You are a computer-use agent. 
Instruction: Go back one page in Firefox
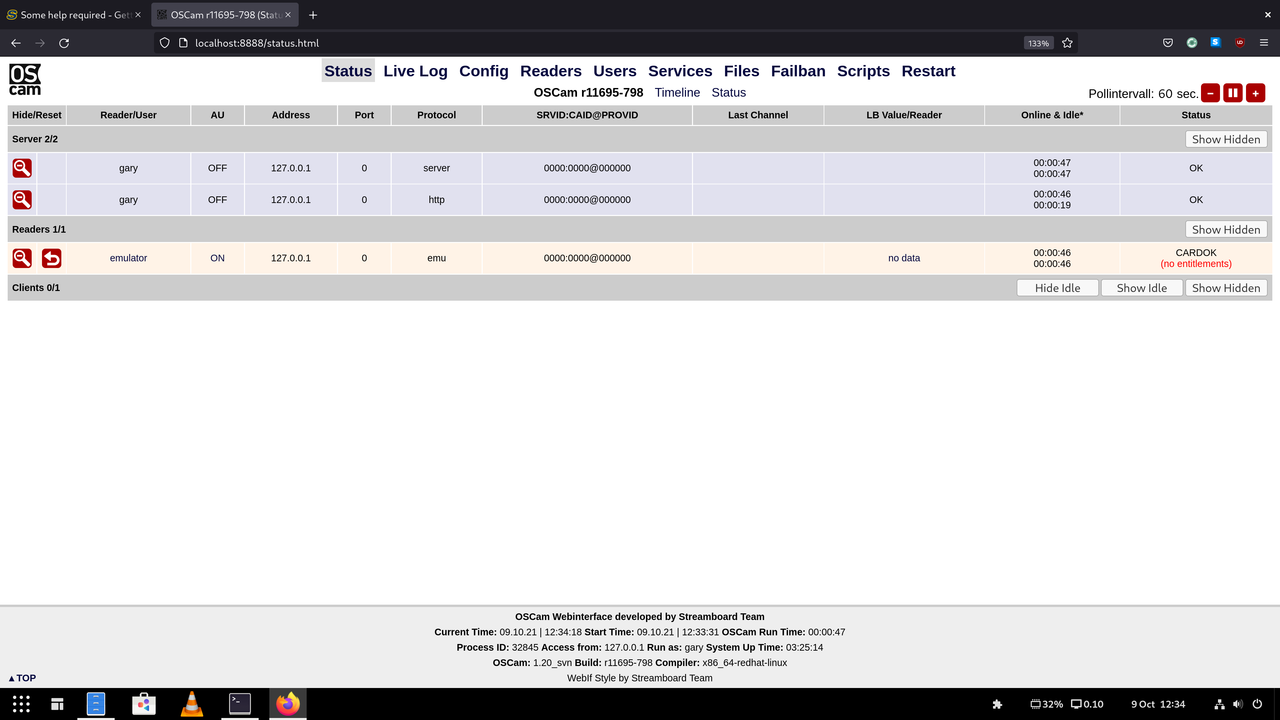coord(16,43)
